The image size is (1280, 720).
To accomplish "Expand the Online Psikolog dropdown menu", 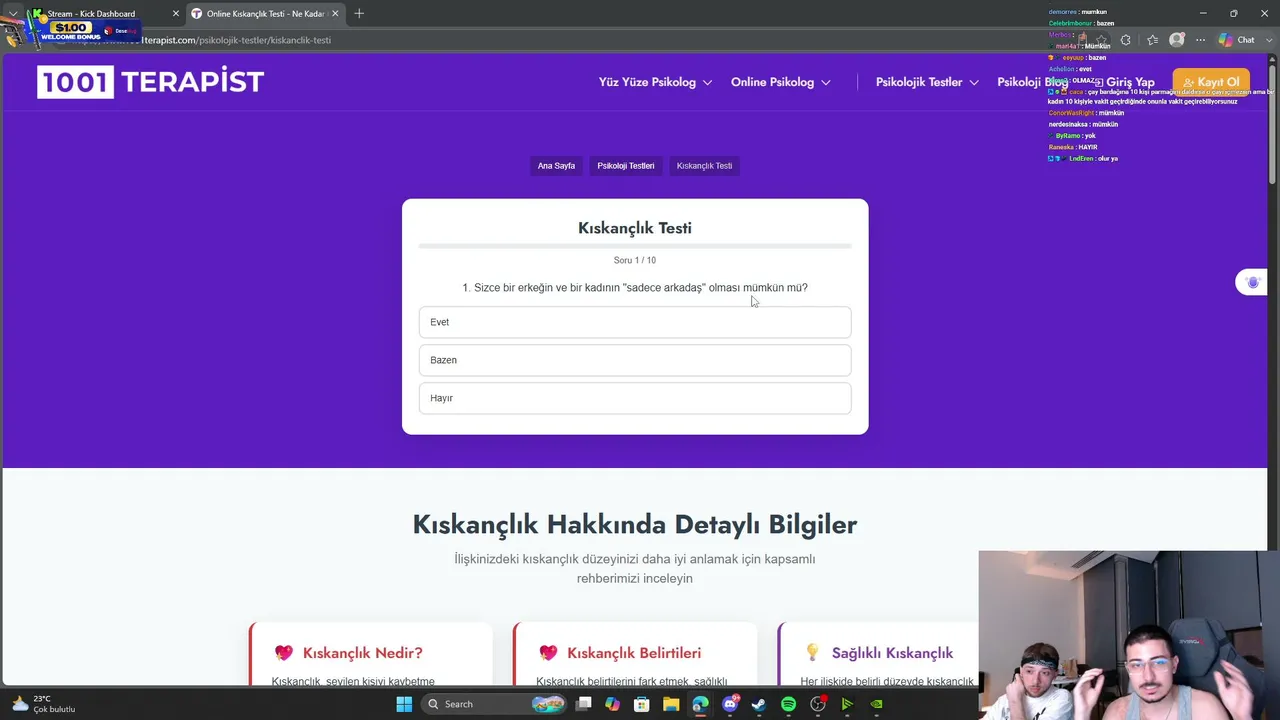I will coord(780,82).
